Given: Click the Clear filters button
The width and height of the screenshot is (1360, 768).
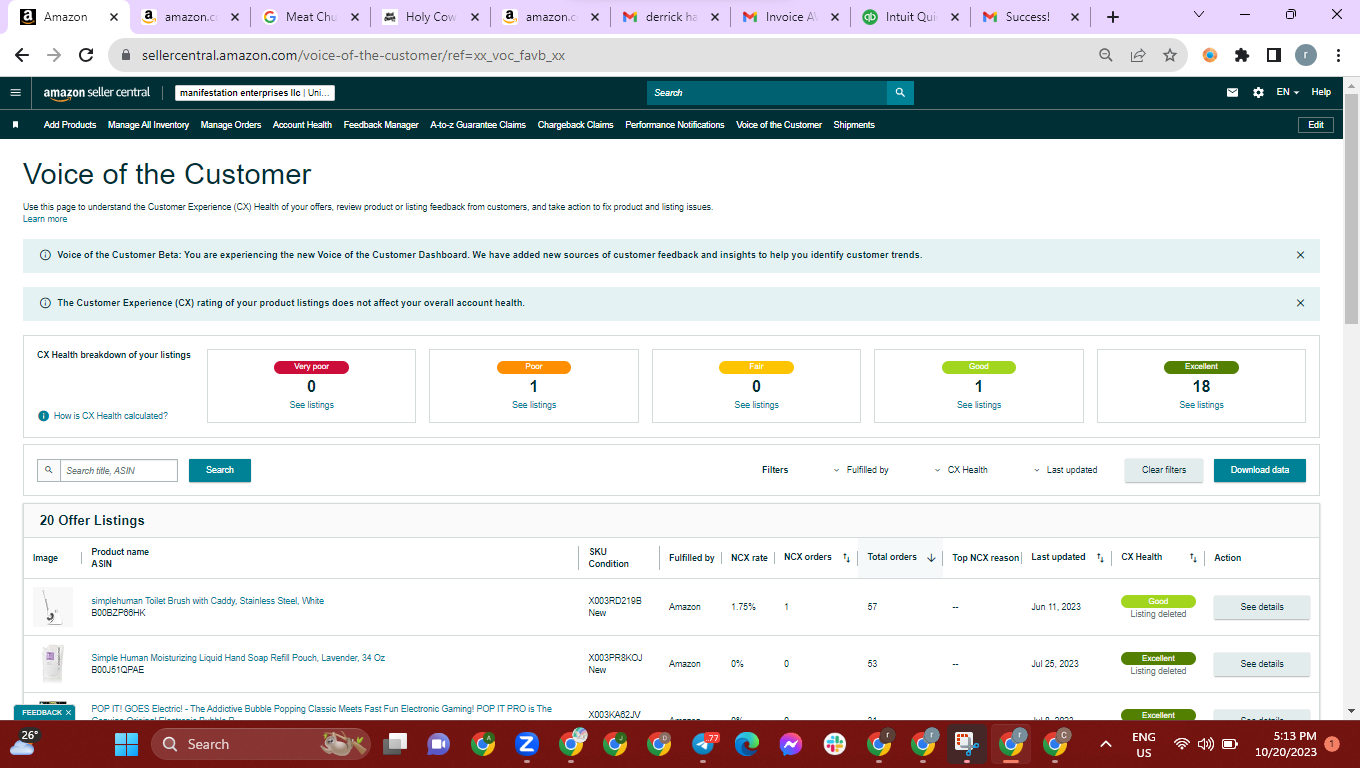Looking at the screenshot, I should 1164,470.
